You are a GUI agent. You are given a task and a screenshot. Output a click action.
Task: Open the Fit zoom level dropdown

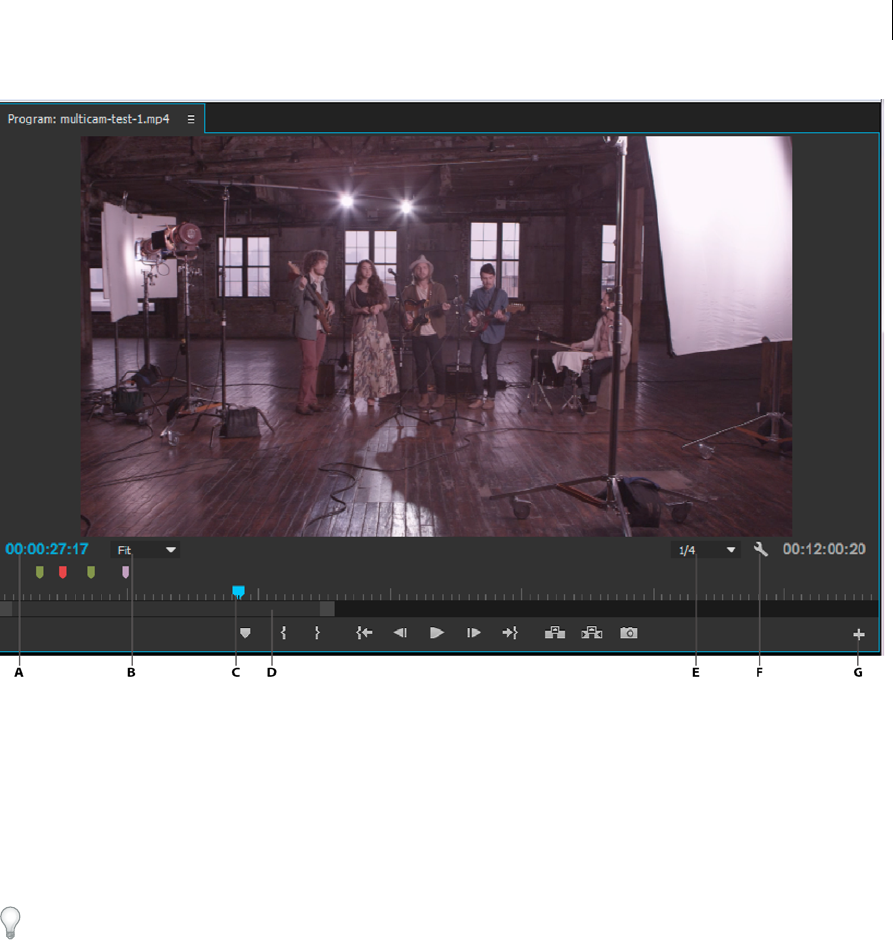[144, 550]
